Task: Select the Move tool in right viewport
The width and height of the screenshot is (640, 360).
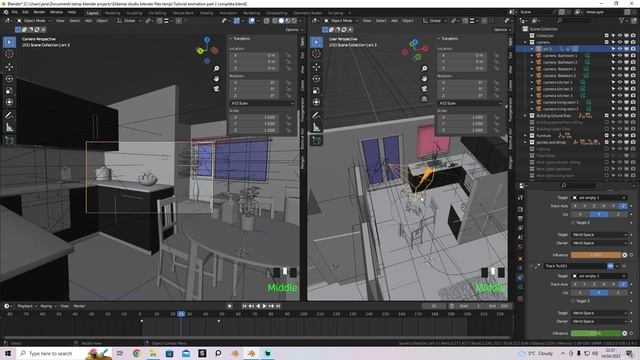Action: [x=316, y=67]
